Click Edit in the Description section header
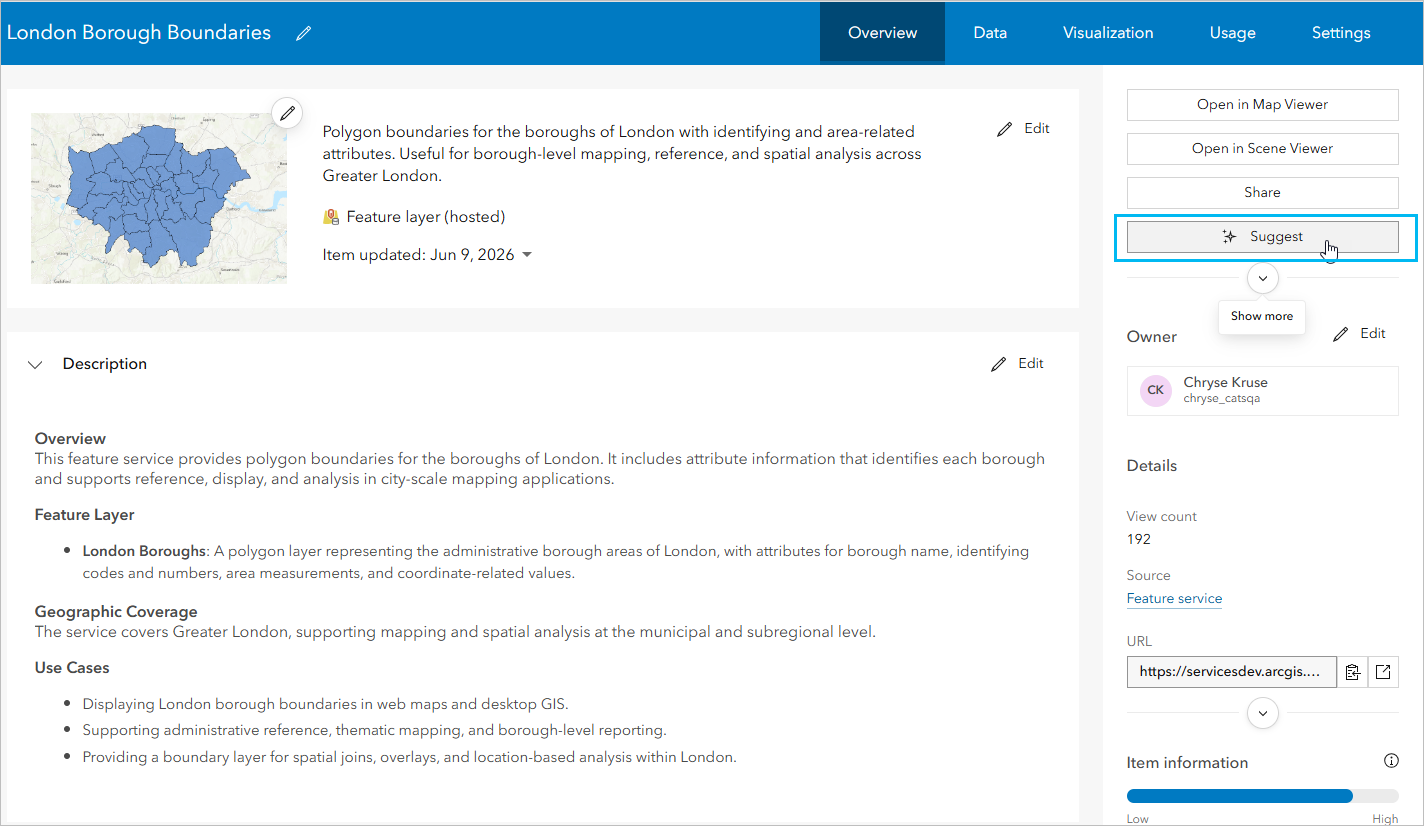This screenshot has height=826, width=1424. click(x=1017, y=364)
